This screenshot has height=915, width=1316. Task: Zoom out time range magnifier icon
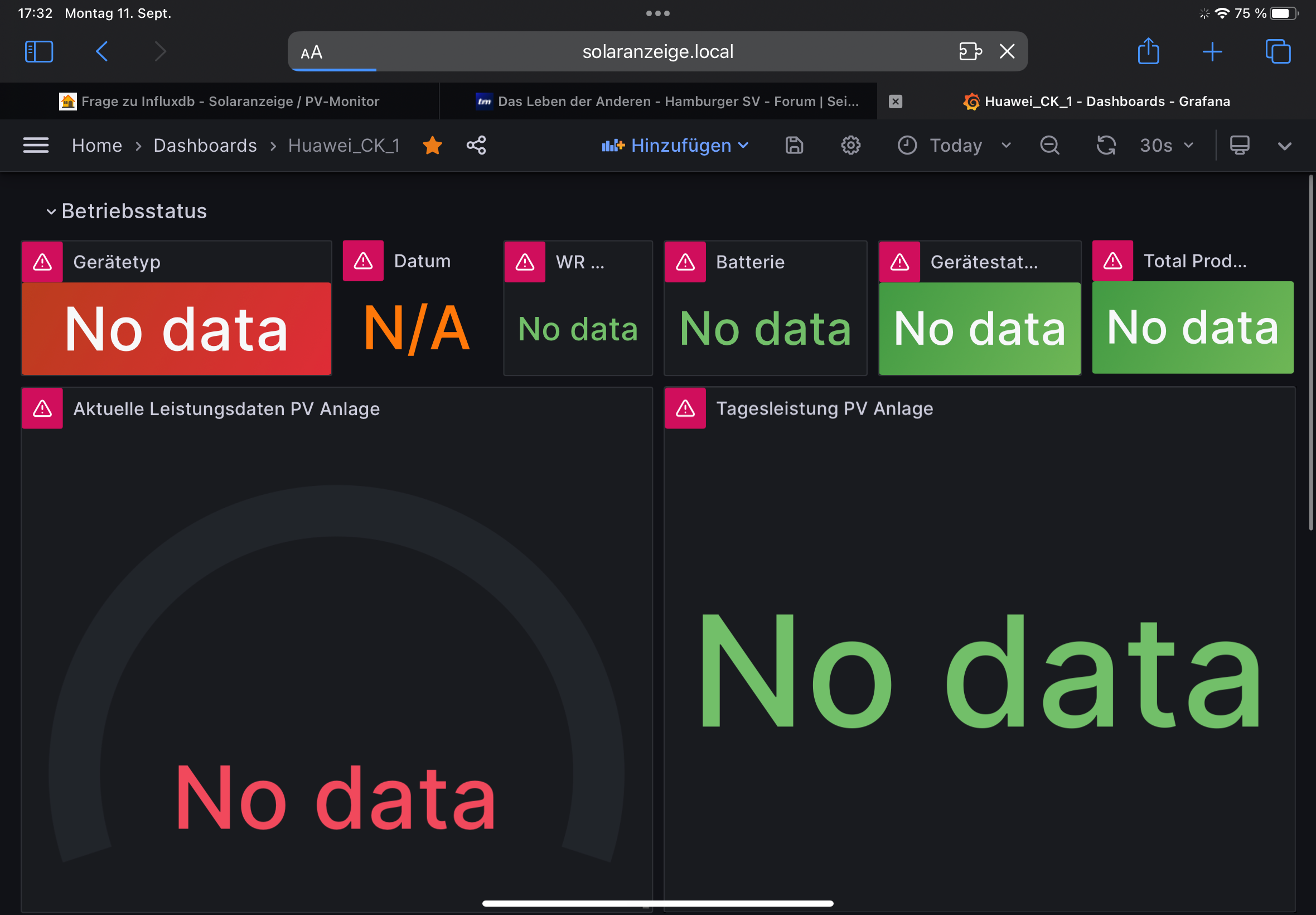click(1049, 146)
